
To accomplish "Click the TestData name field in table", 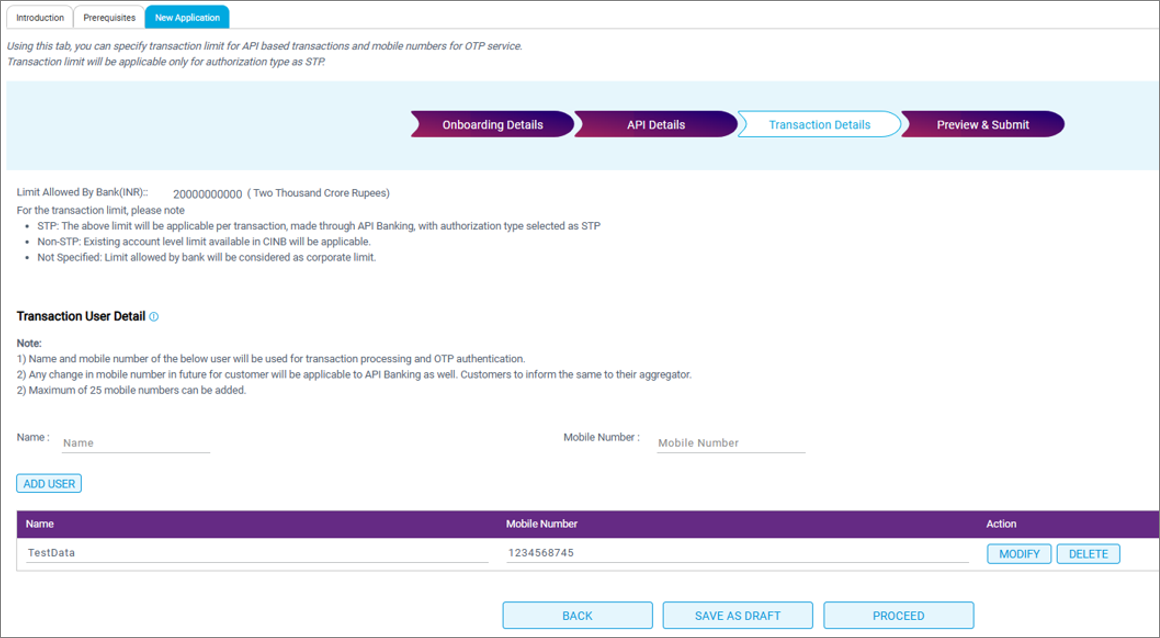I will pos(257,553).
